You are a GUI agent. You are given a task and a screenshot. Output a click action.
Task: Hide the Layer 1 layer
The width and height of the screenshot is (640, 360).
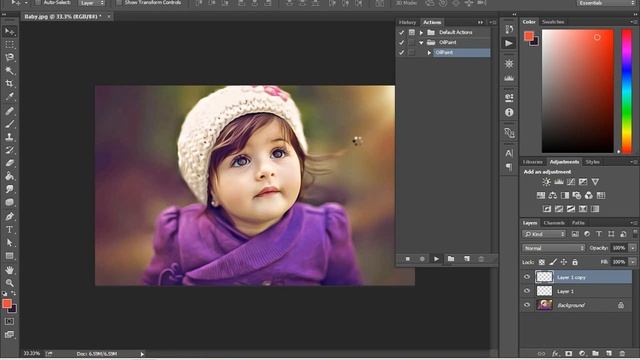[x=527, y=291]
